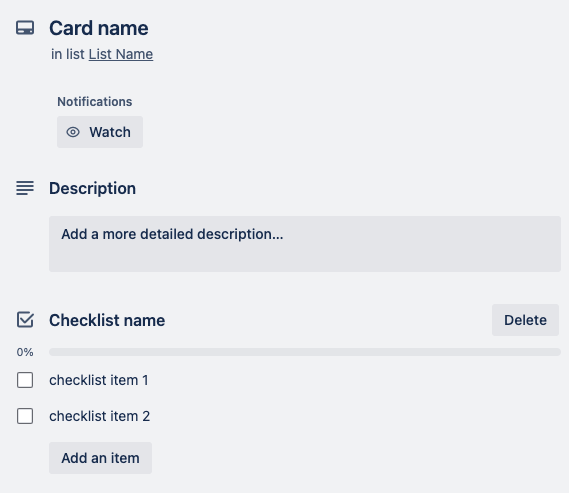Delete the checklist with the Delete button
The height and width of the screenshot is (493, 569).
click(525, 320)
